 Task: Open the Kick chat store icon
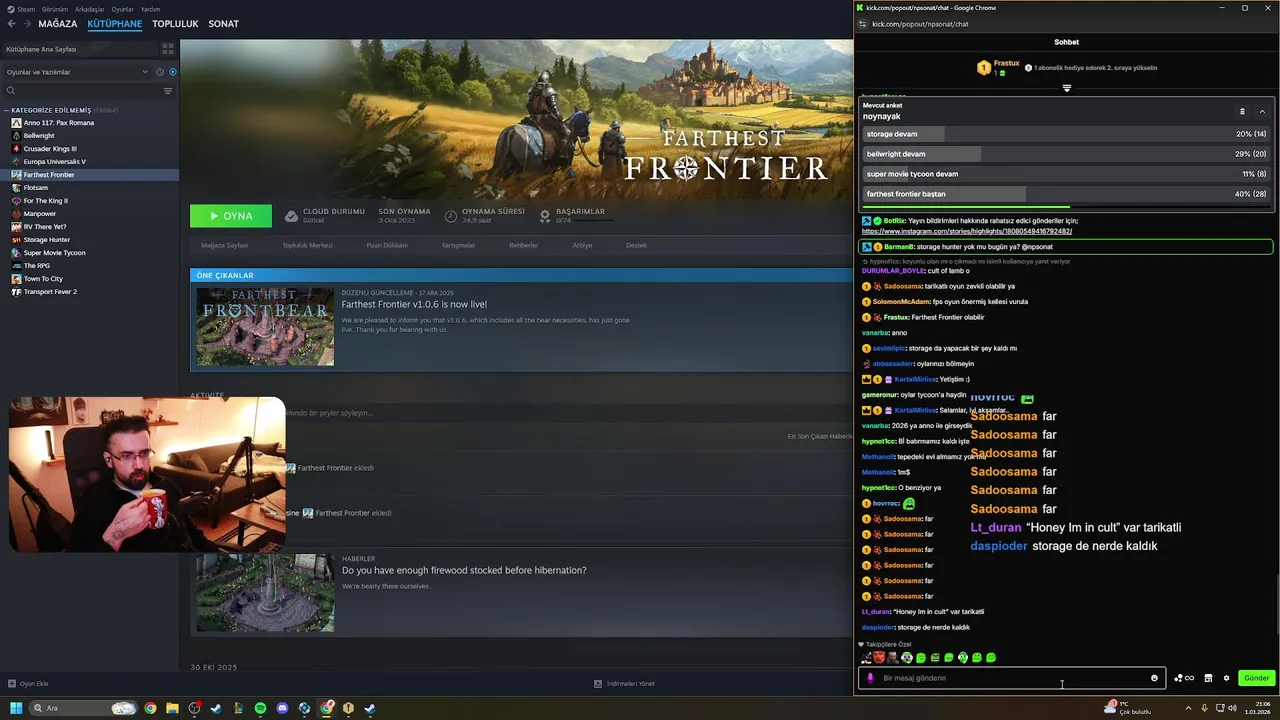[1208, 678]
